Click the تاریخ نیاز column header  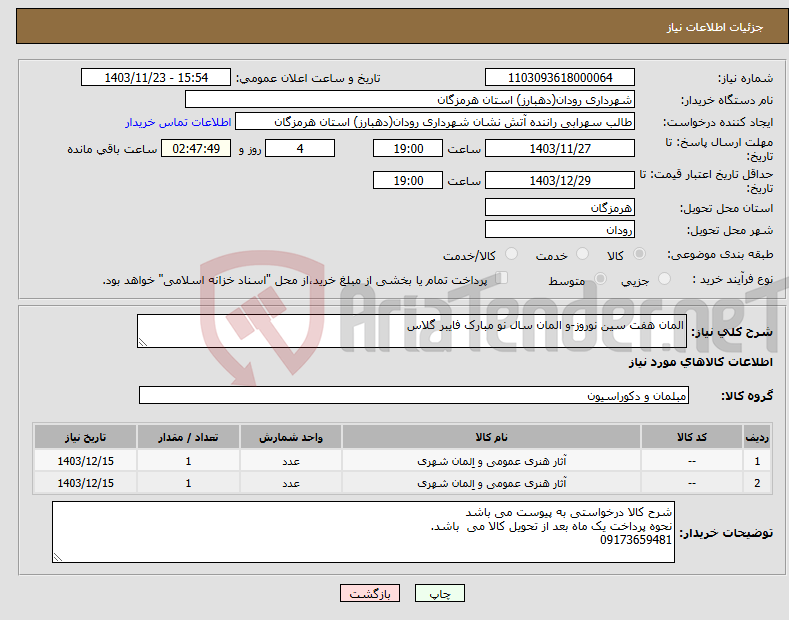[86, 437]
